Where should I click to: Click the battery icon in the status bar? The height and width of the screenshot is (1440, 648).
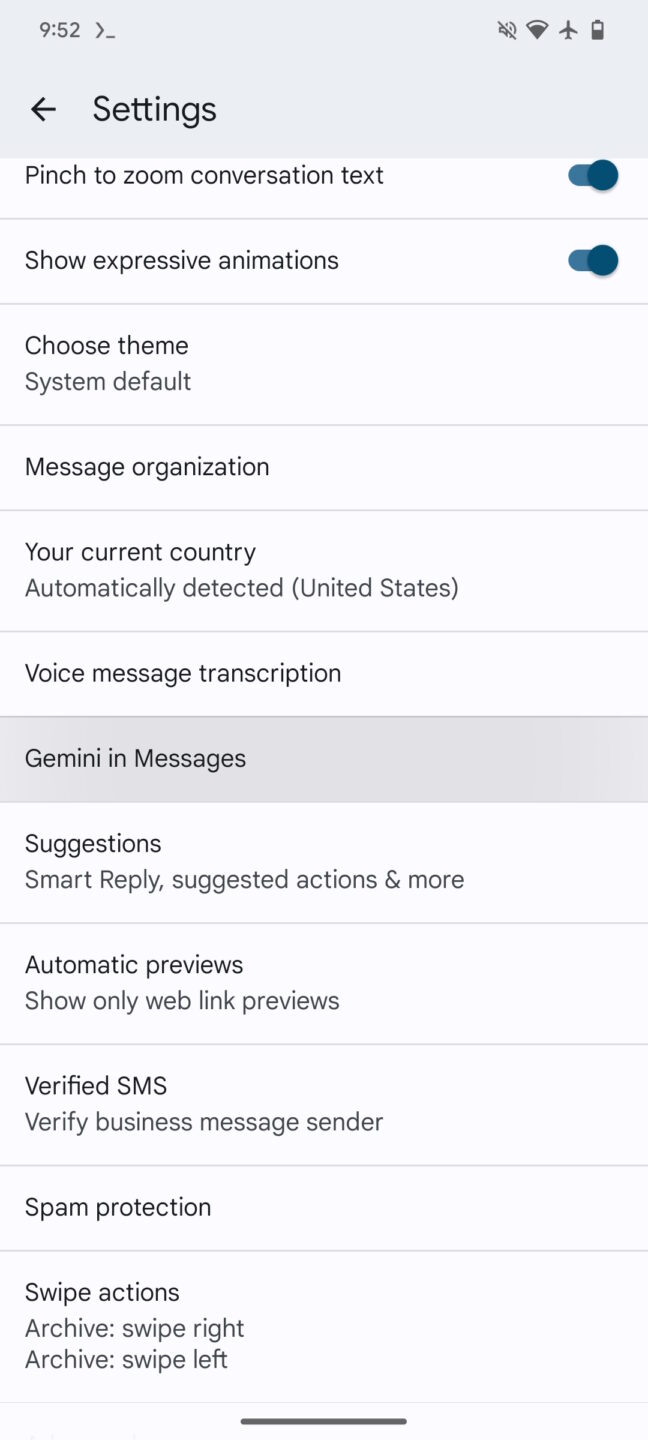pyautogui.click(x=598, y=30)
